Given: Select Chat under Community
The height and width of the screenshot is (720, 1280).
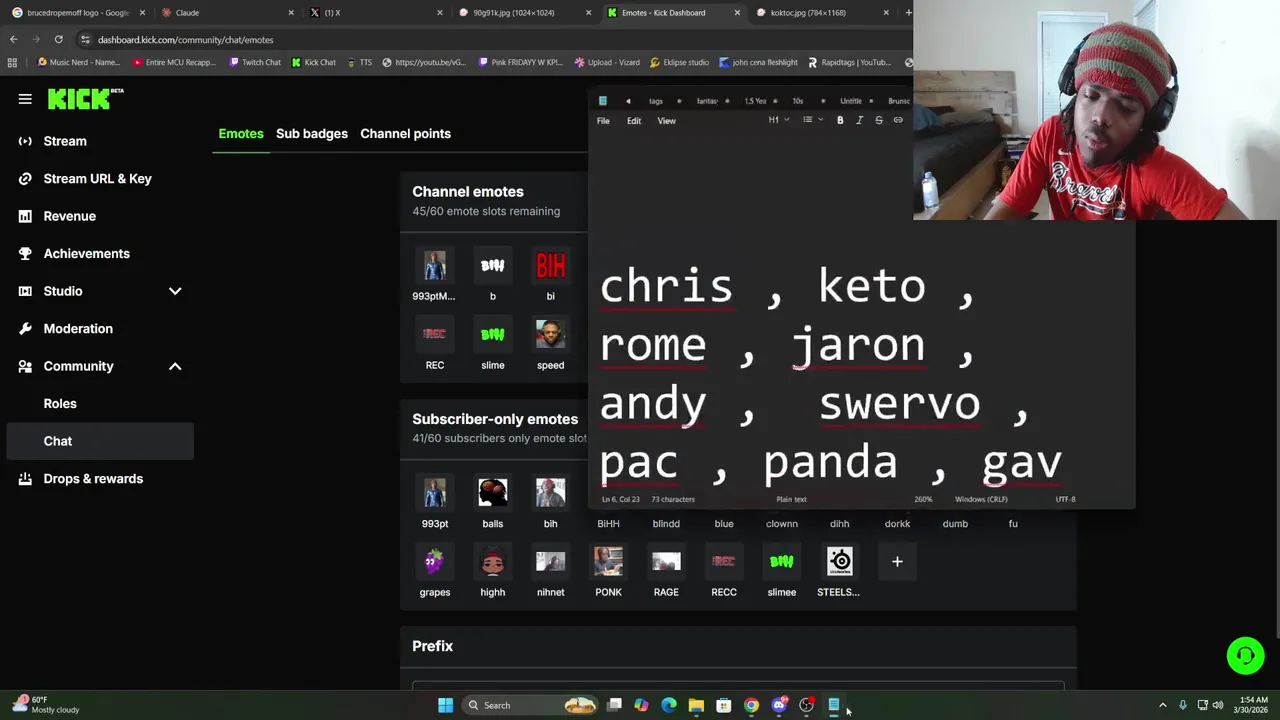Looking at the screenshot, I should 100,441.
